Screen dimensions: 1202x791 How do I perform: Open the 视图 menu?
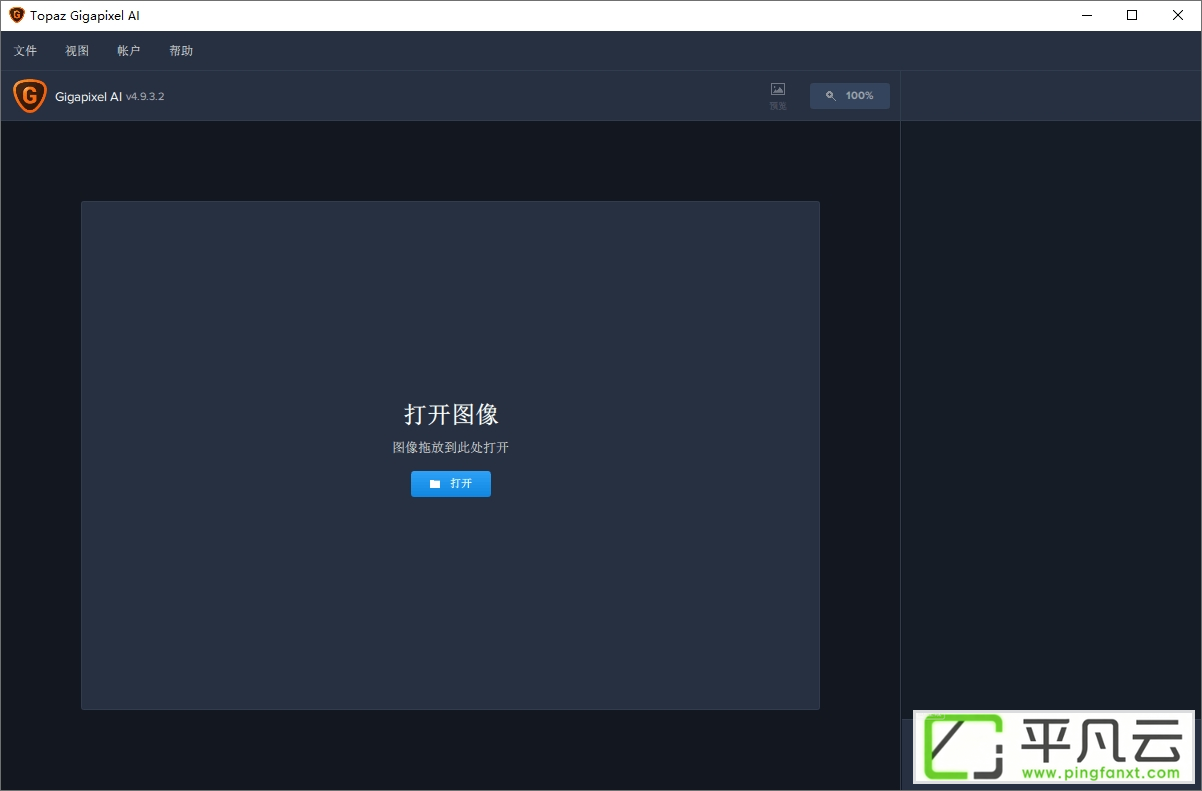(x=77, y=51)
